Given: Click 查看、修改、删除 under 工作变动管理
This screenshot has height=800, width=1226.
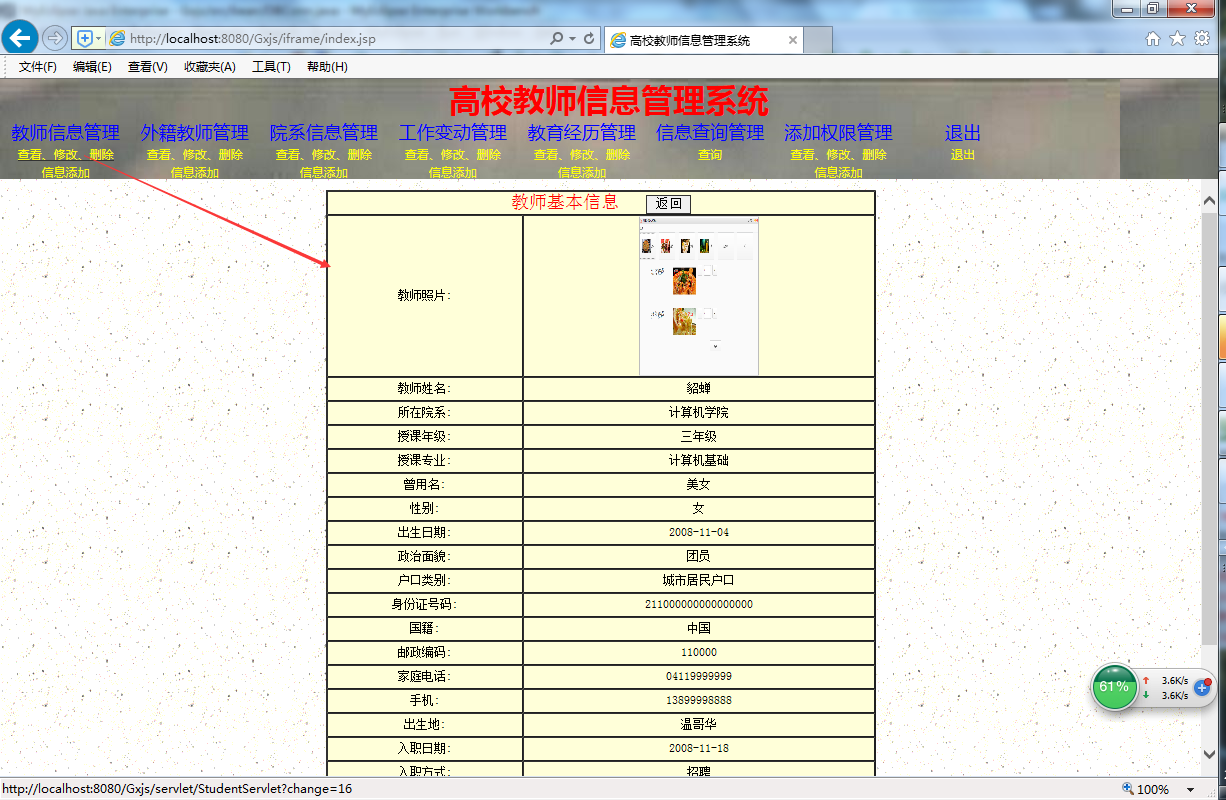Looking at the screenshot, I should 452,155.
